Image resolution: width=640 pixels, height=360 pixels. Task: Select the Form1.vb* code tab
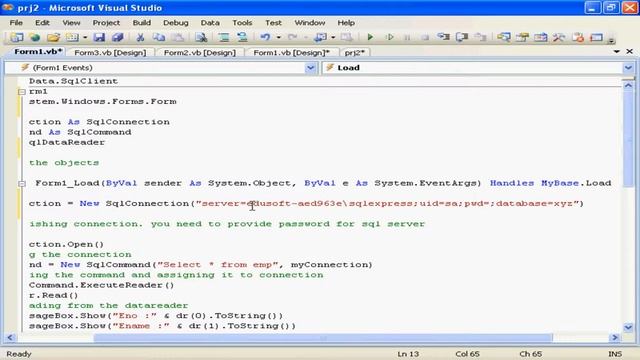(38, 52)
